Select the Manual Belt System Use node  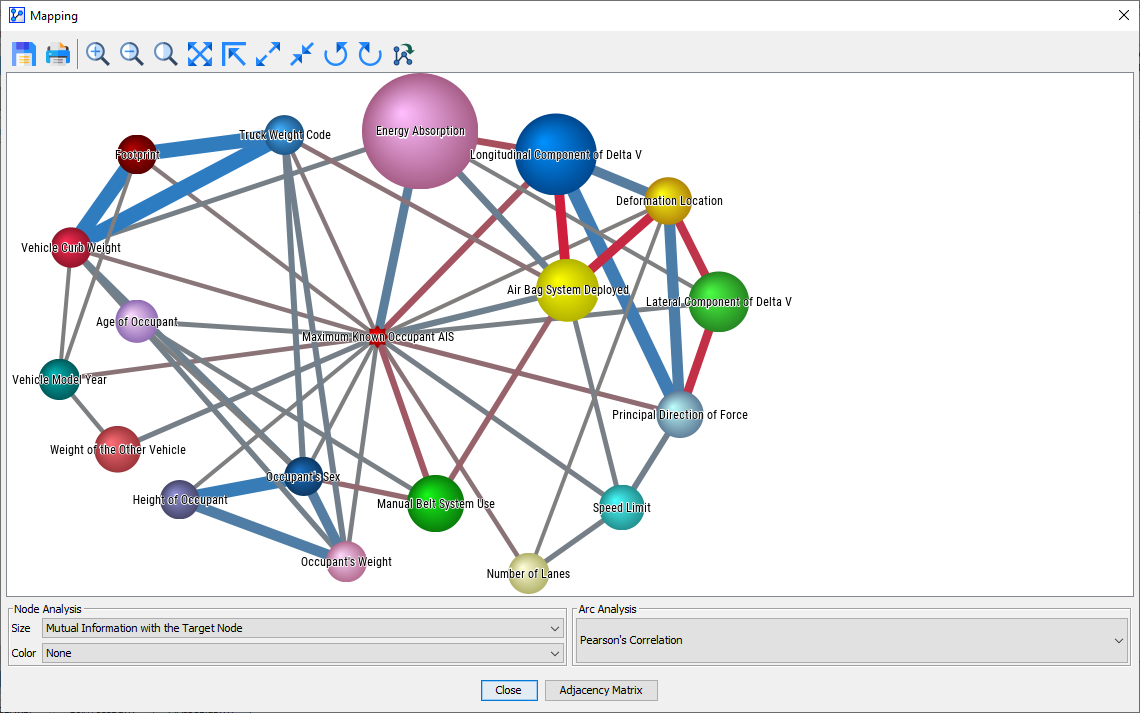coord(436,504)
